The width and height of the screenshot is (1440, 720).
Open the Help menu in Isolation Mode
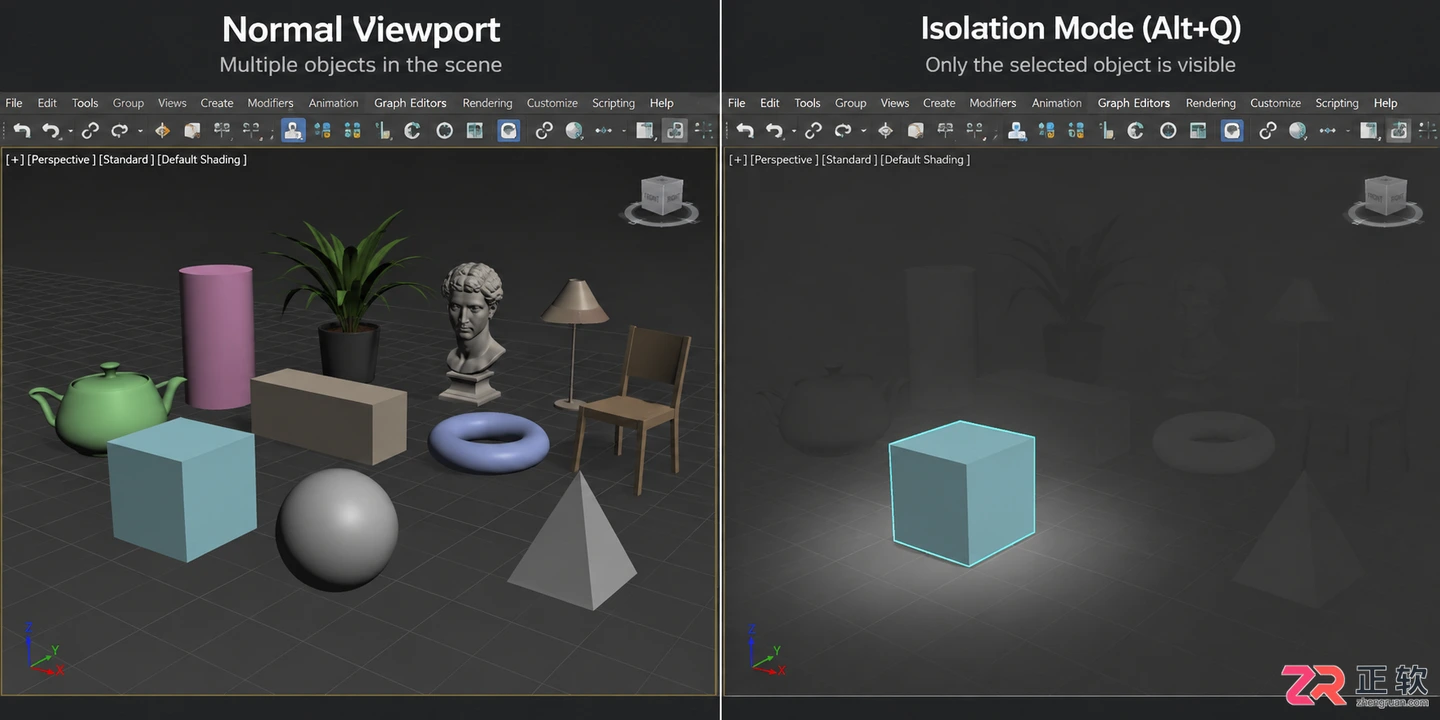1385,103
